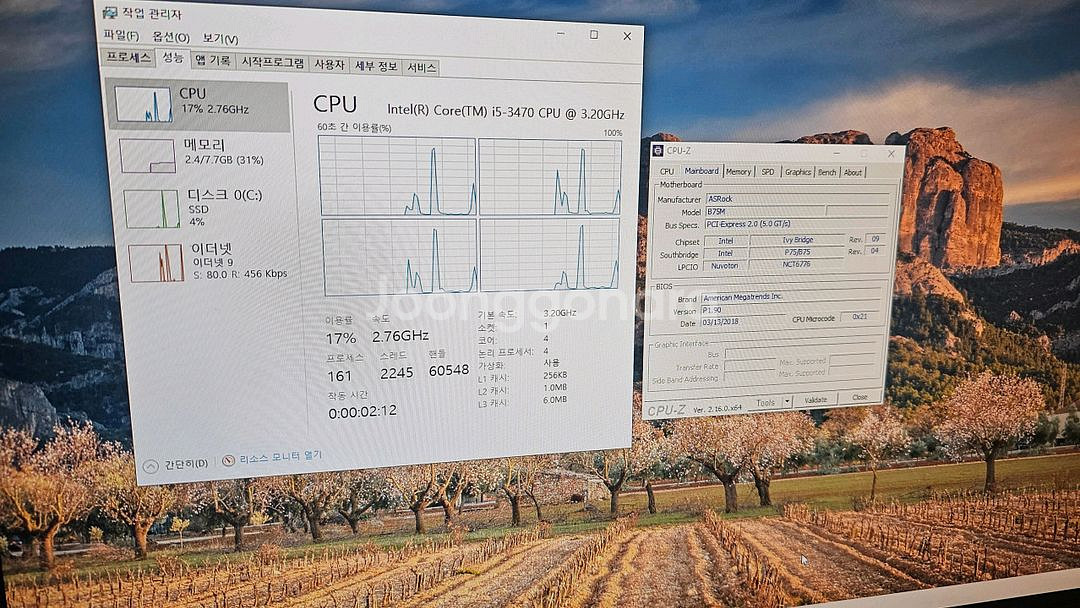Open the 파일(F) menu
Viewport: 1080px width, 608px height.
(121, 36)
